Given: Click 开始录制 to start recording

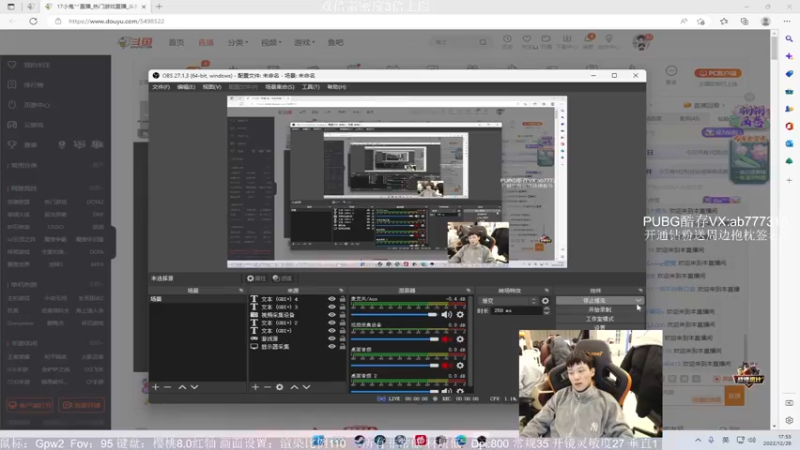Looking at the screenshot, I should point(599,310).
